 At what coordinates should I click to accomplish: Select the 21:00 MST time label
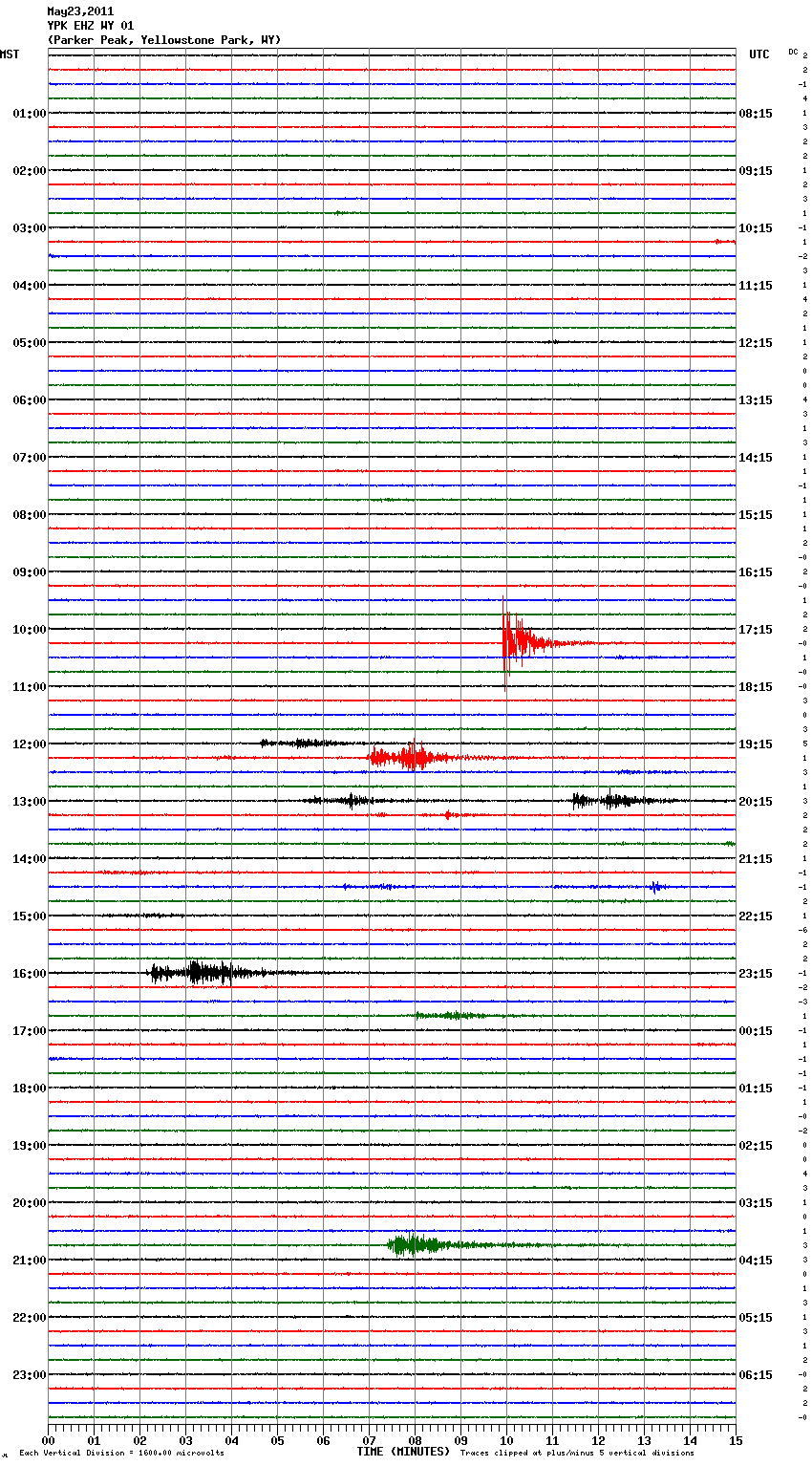[x=30, y=1261]
